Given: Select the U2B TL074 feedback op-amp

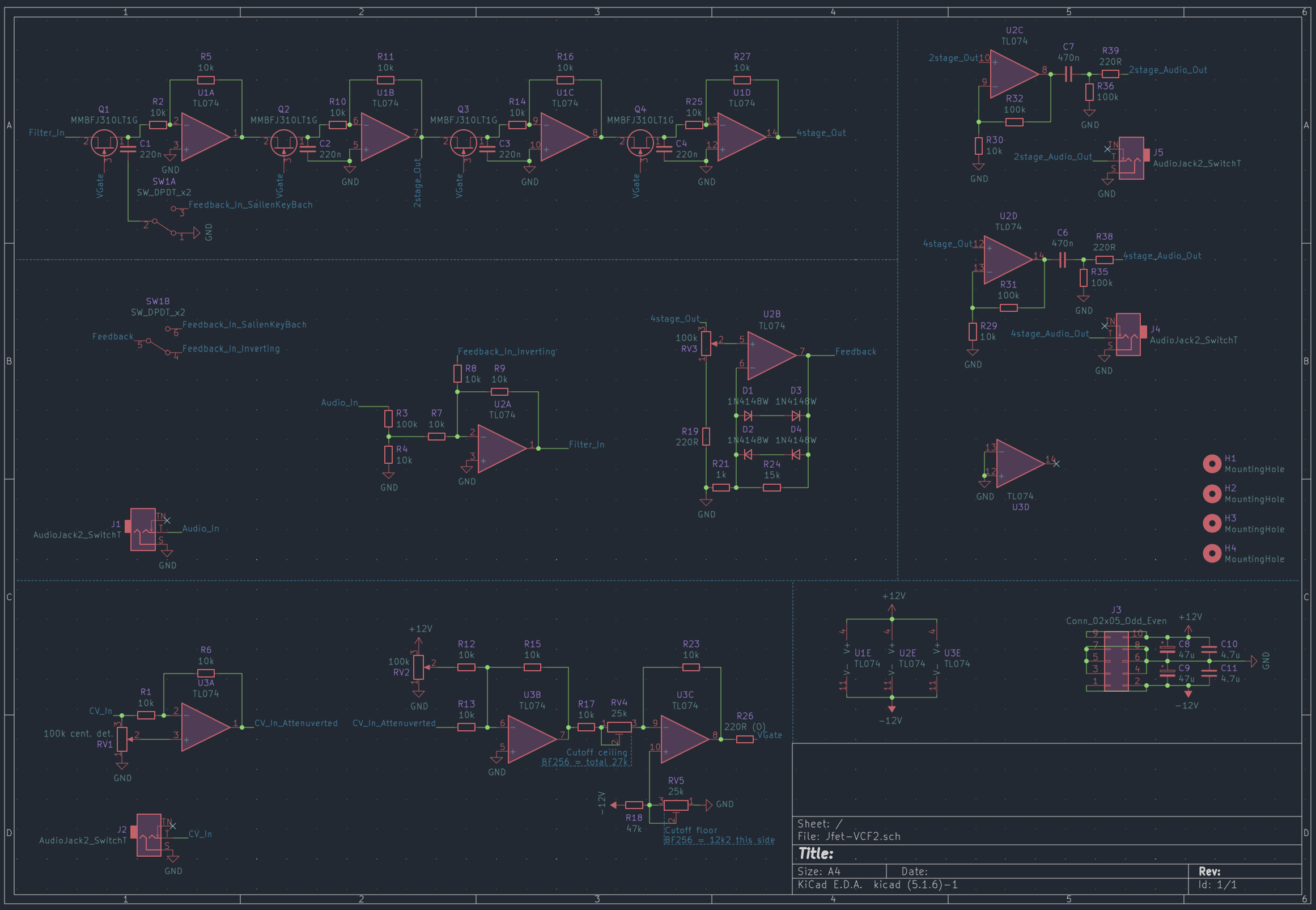Looking at the screenshot, I should pyautogui.click(x=772, y=355).
